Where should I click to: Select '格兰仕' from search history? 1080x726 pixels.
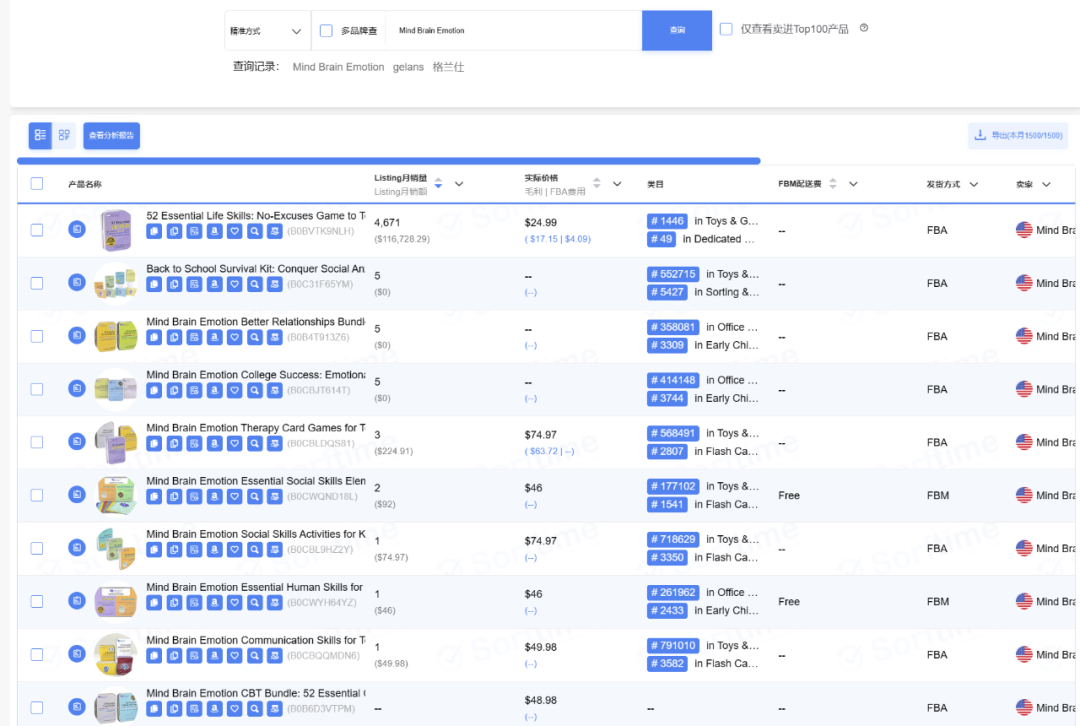point(448,67)
